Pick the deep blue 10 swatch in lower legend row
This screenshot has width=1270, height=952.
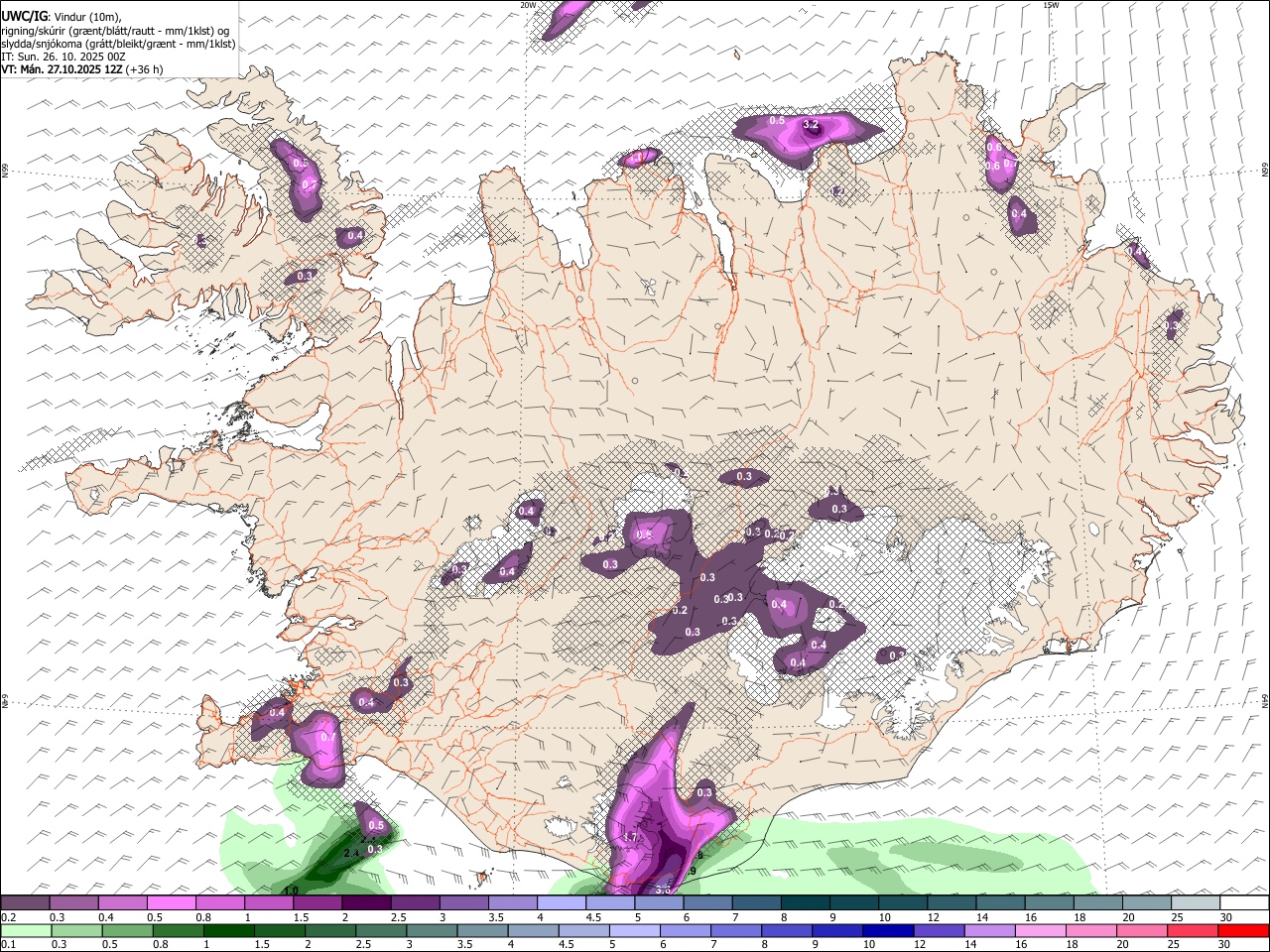888,930
